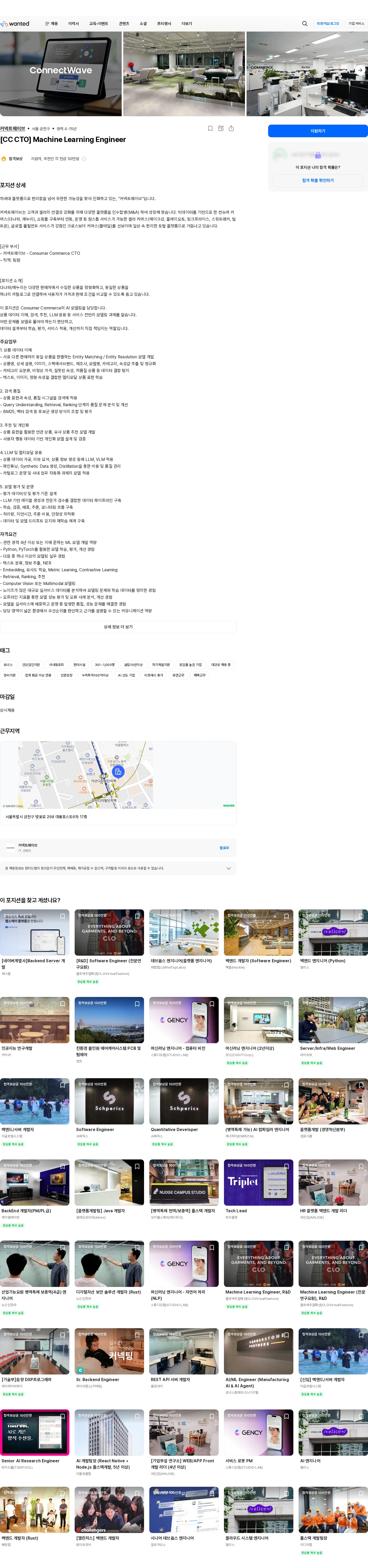Open the 소셜 menu item
368x1568 pixels.
[x=144, y=24]
